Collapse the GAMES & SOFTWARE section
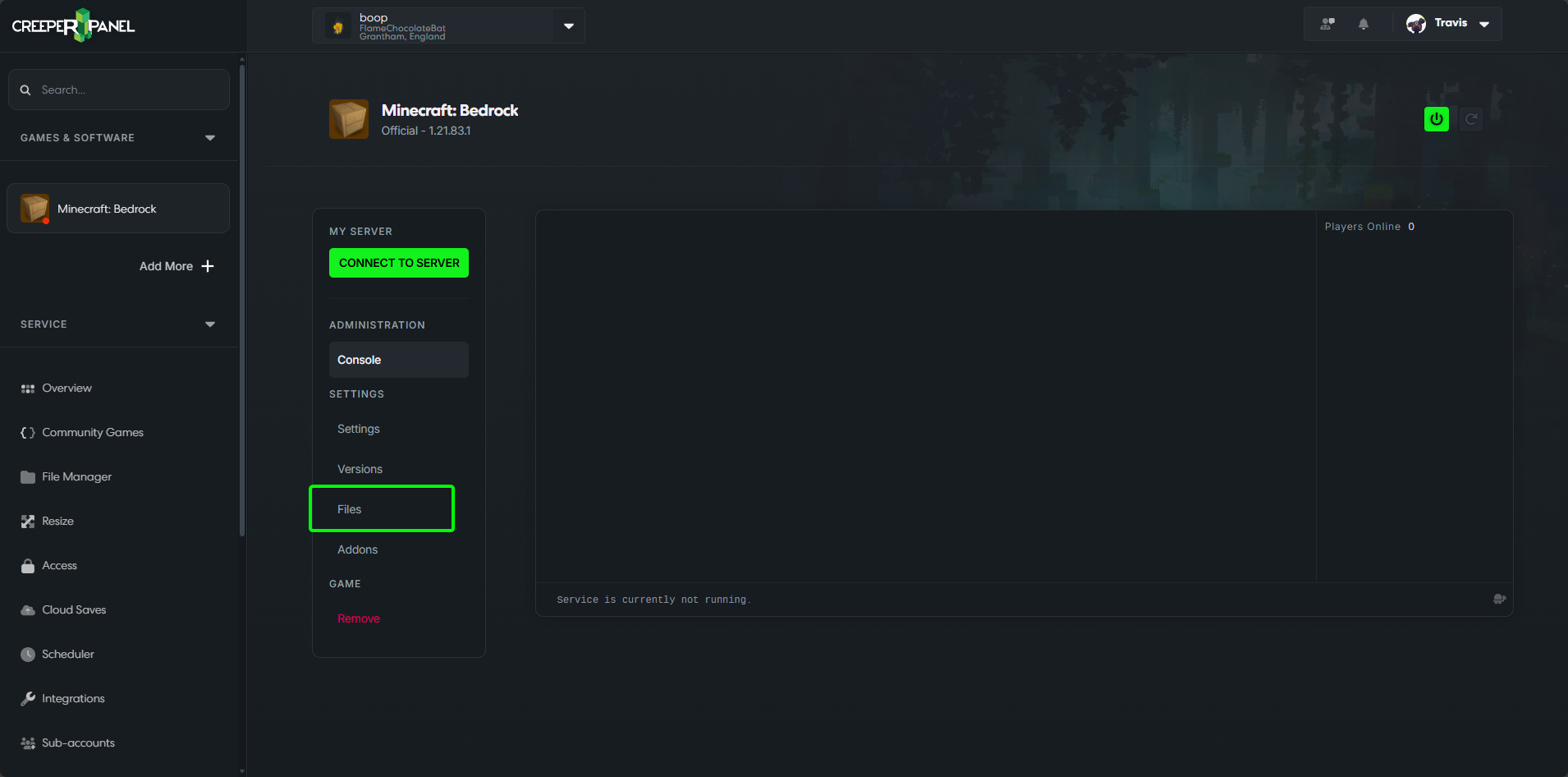The width and height of the screenshot is (1568, 777). pos(209,137)
